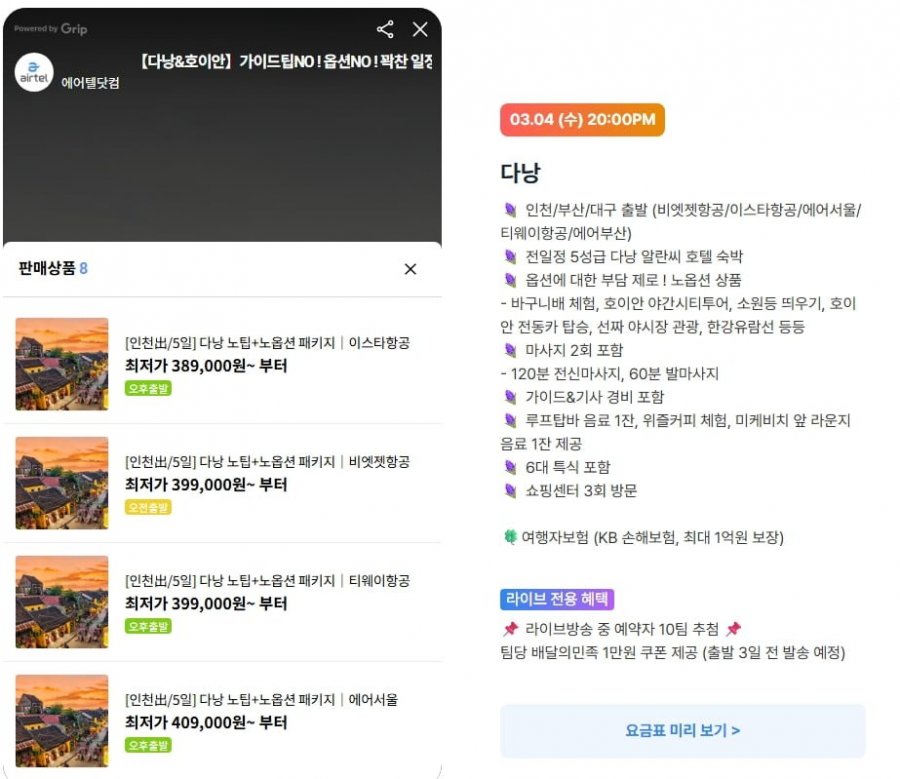
Task: Click the share icon in the header
Action: [x=385, y=29]
